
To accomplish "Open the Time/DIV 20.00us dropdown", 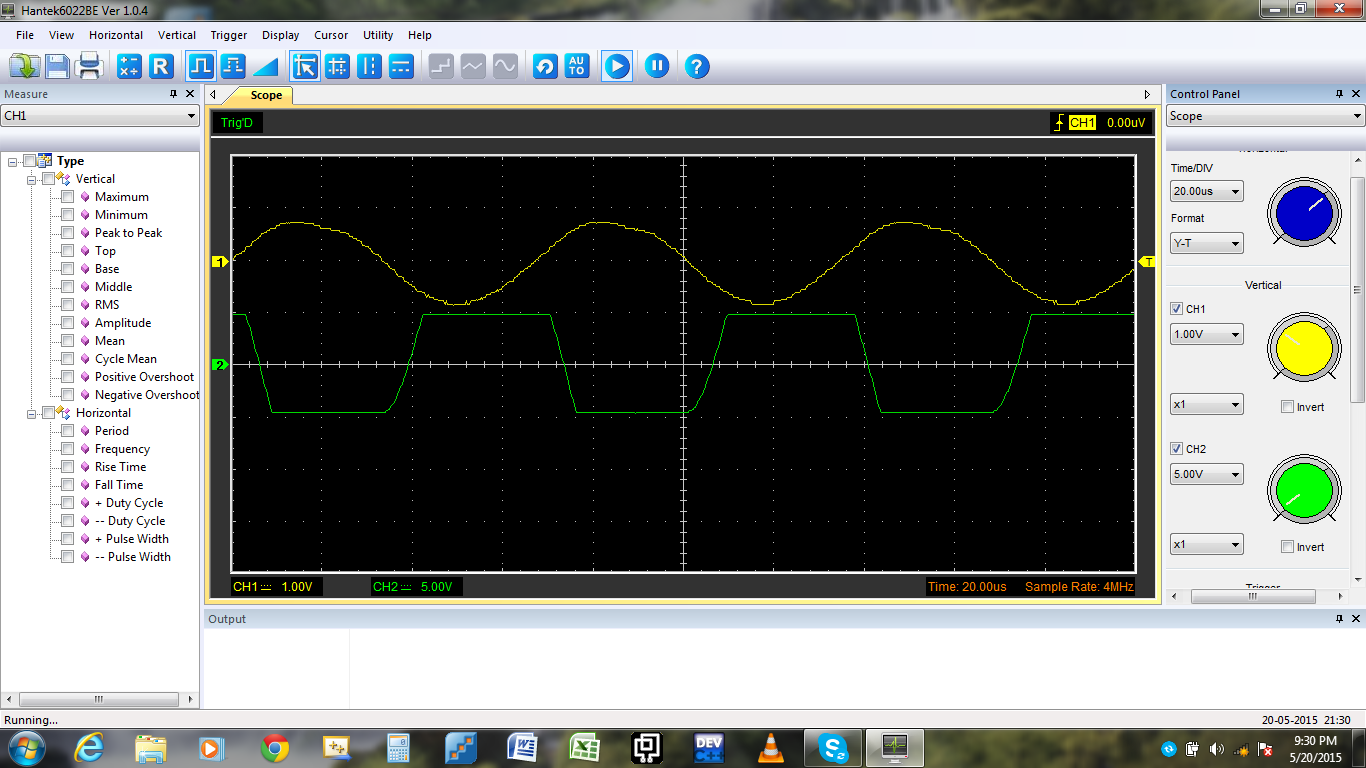I will (1207, 191).
